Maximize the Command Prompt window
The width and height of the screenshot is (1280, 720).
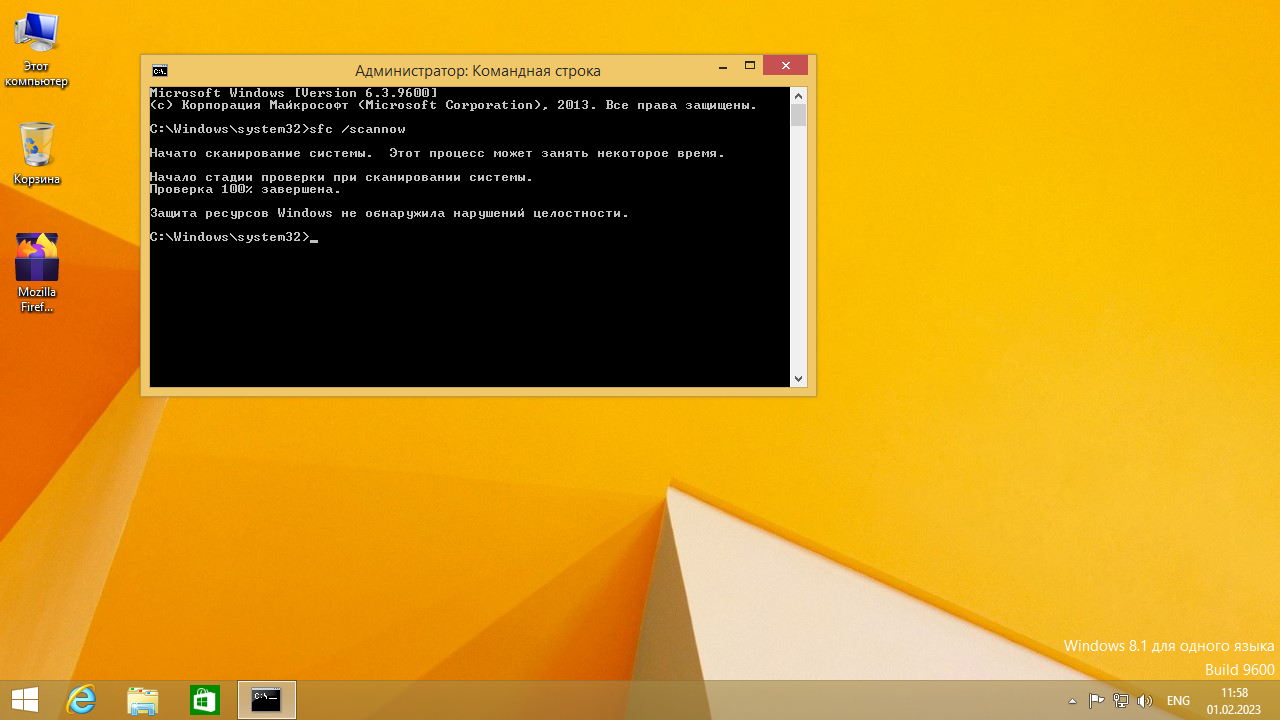(749, 67)
